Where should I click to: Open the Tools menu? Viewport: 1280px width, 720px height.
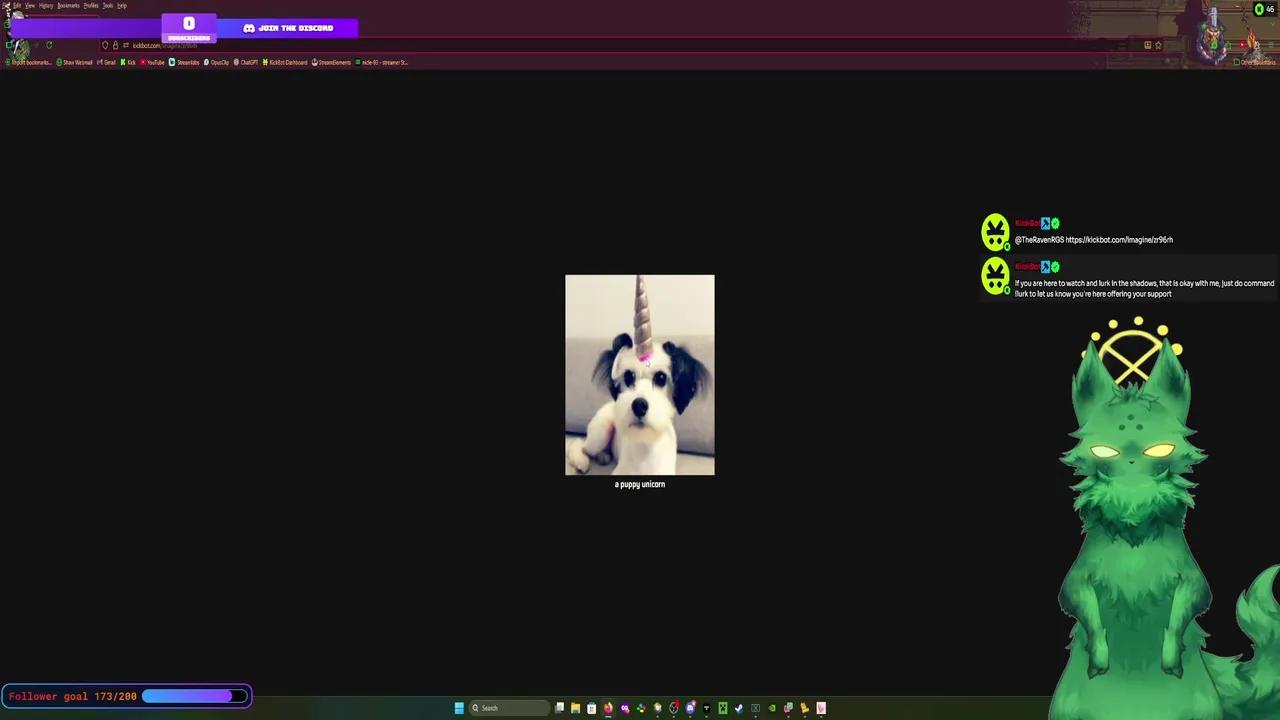107,5
